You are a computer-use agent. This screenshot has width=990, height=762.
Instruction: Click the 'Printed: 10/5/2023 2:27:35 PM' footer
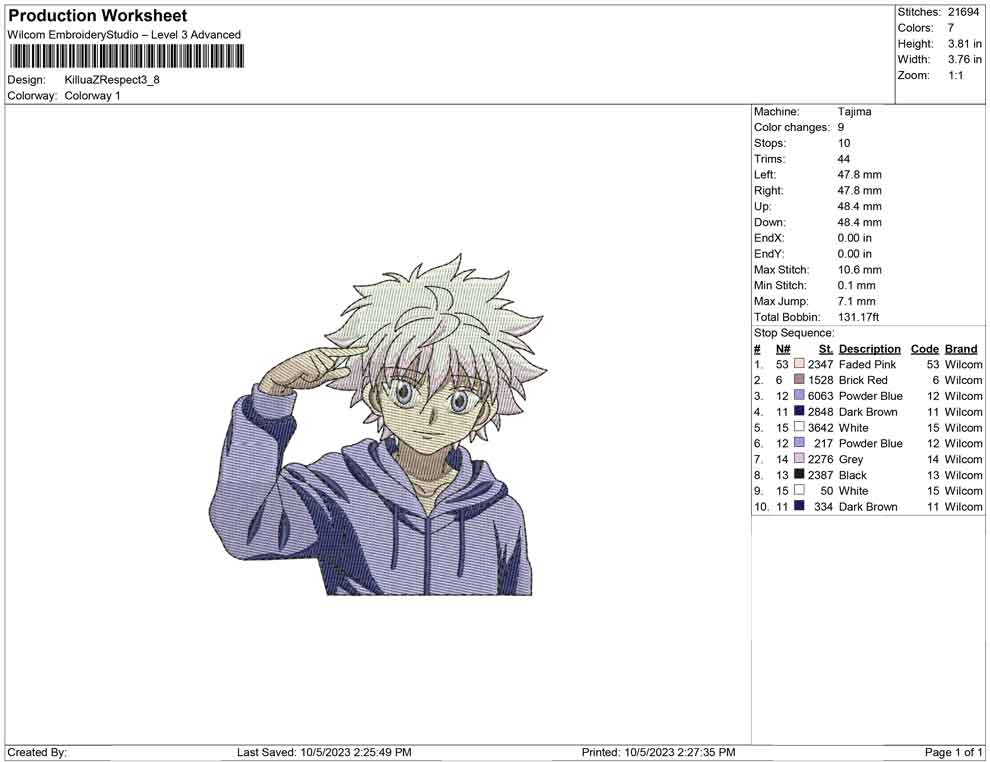point(658,752)
